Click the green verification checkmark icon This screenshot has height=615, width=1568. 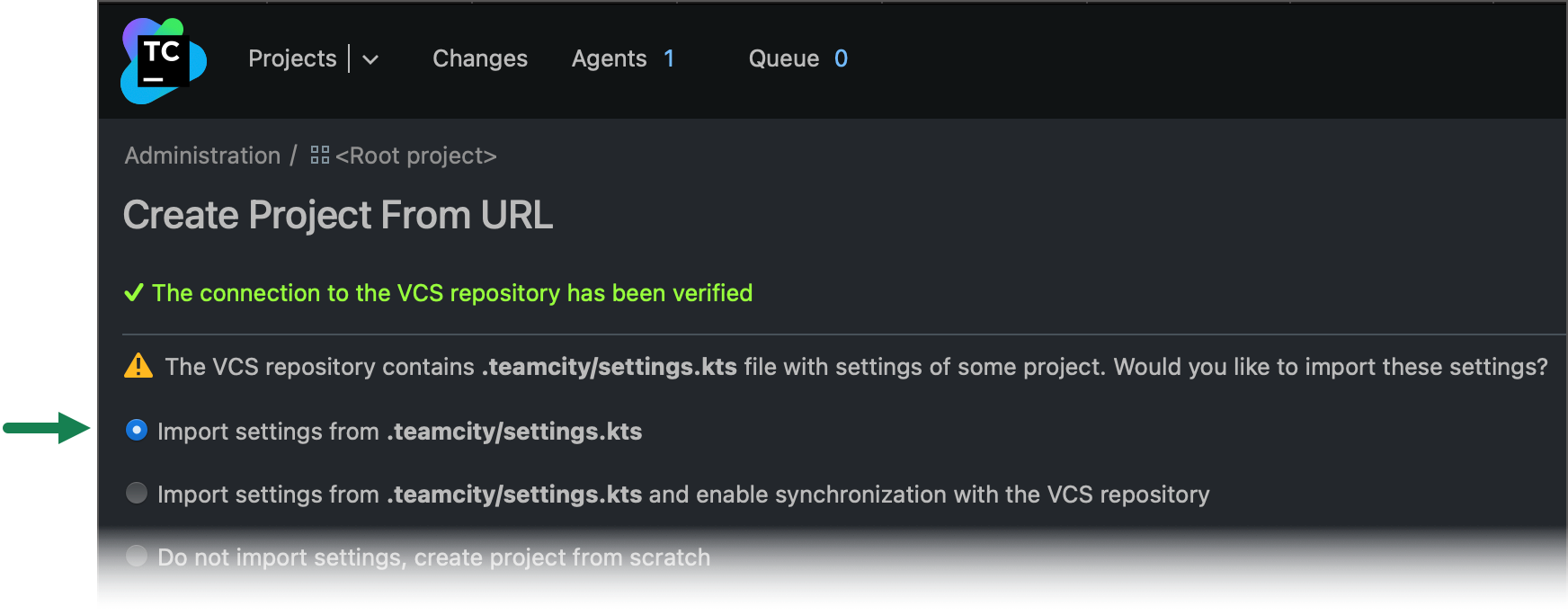pos(135,292)
